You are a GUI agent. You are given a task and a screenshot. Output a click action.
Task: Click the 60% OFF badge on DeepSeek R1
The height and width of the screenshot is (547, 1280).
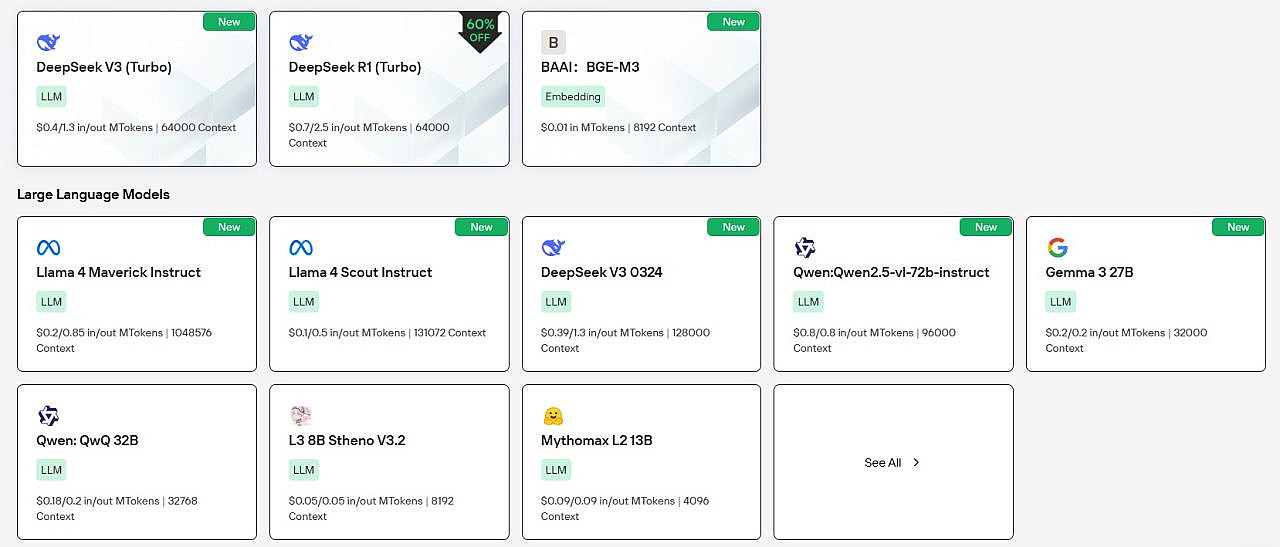click(x=480, y=31)
